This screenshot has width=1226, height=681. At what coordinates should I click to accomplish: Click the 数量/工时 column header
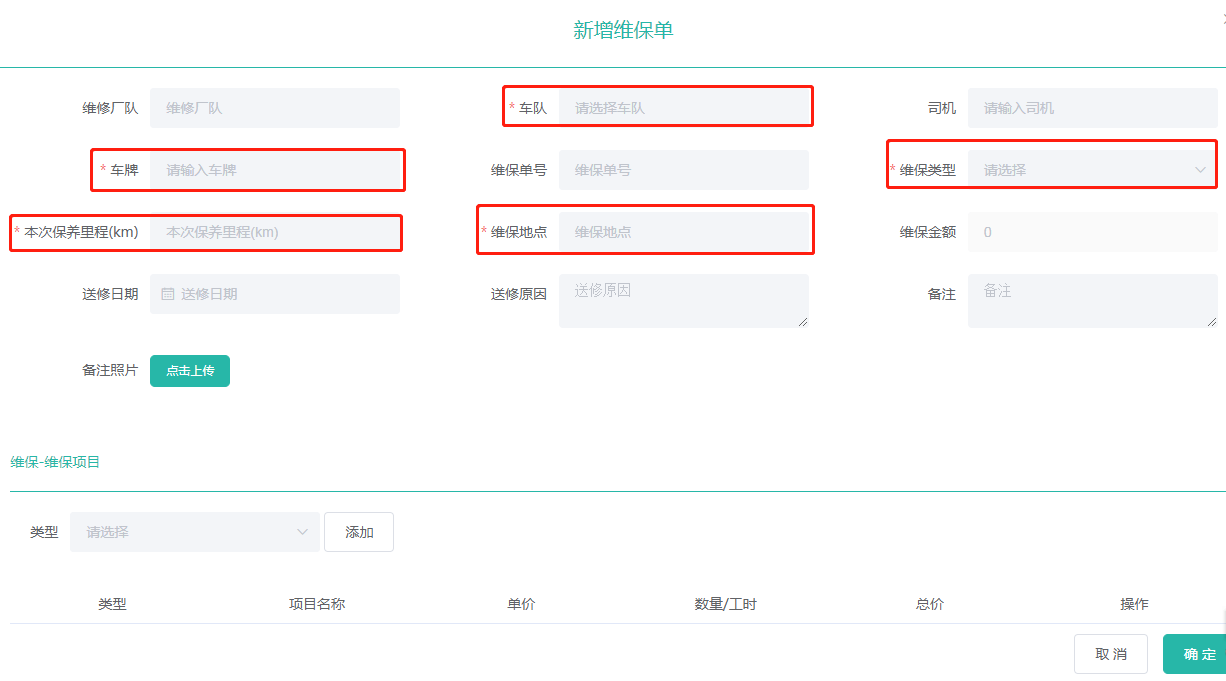[x=725, y=604]
